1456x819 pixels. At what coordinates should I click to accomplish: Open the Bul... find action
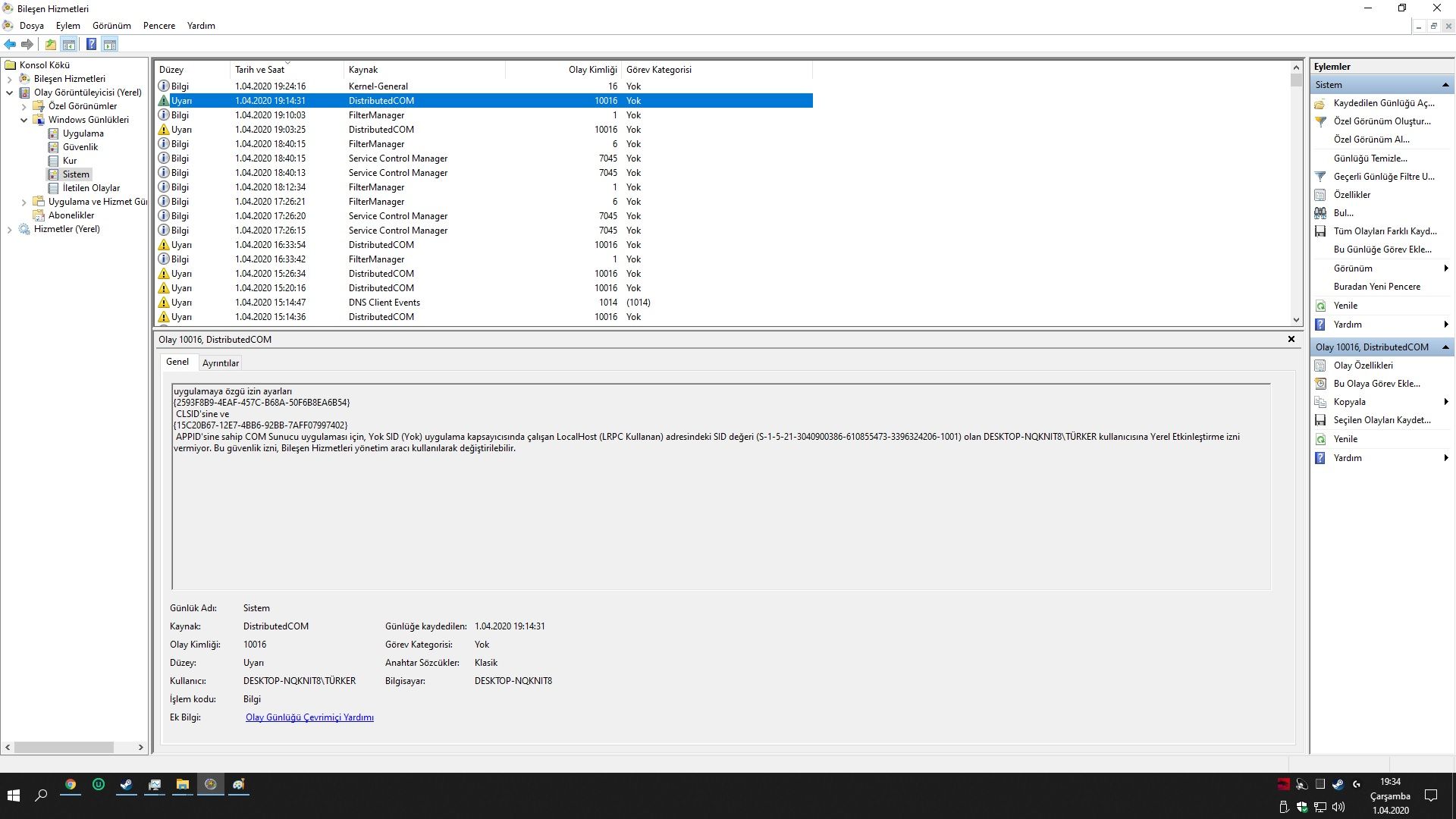(x=1343, y=213)
